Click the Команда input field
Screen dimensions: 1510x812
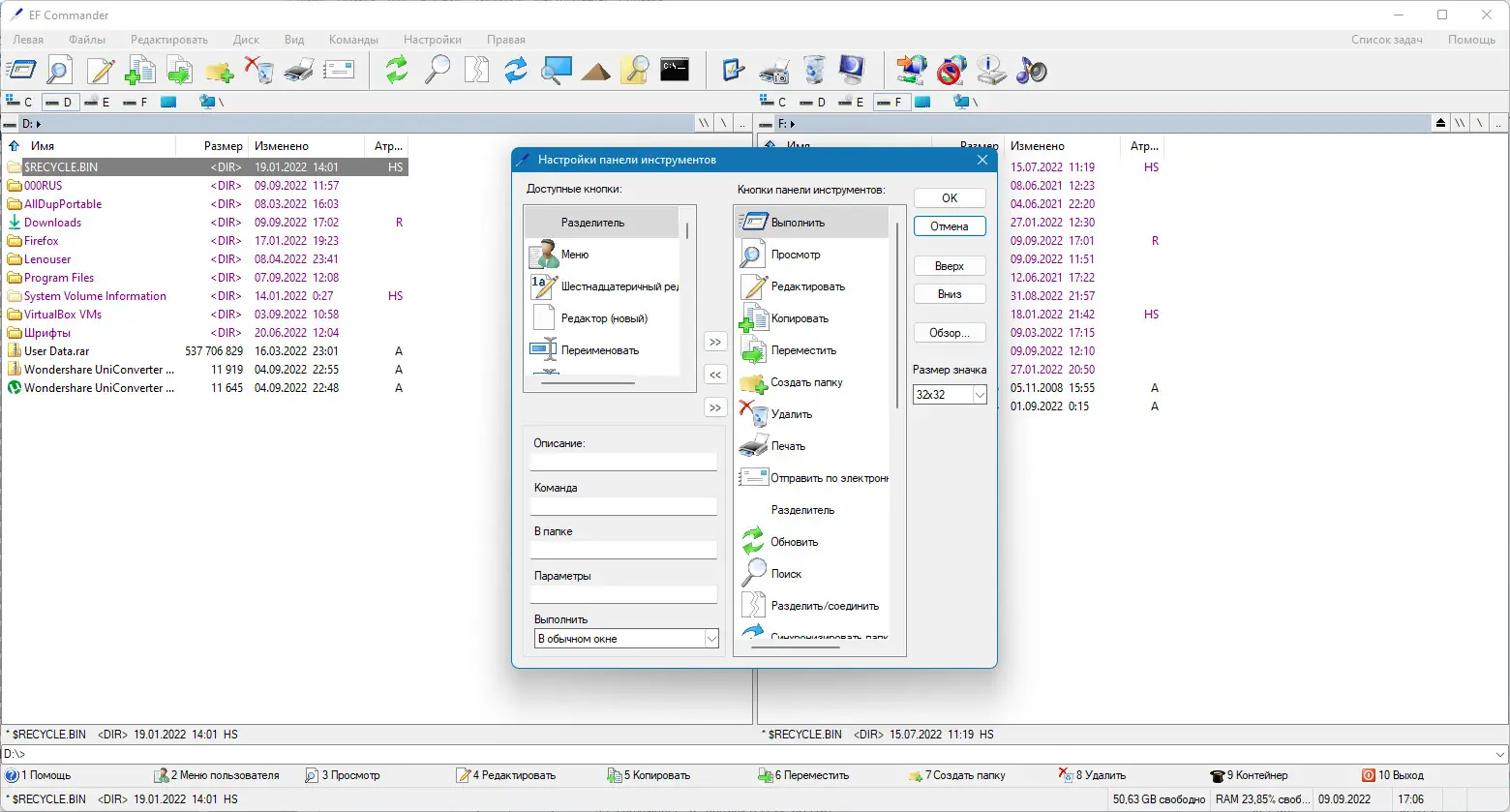(624, 506)
